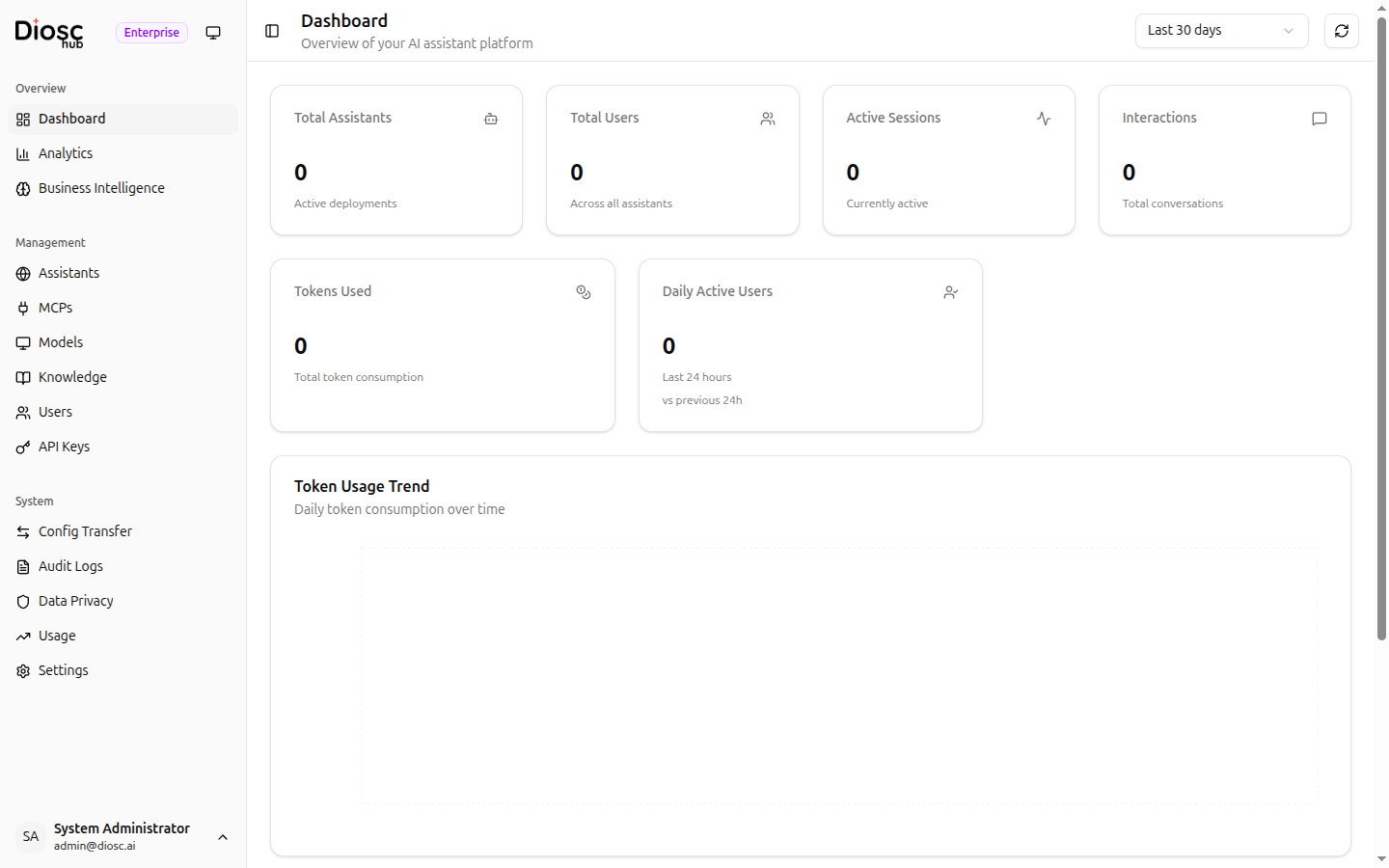
Task: Click the 'Total conversations' text
Action: [x=1173, y=203]
